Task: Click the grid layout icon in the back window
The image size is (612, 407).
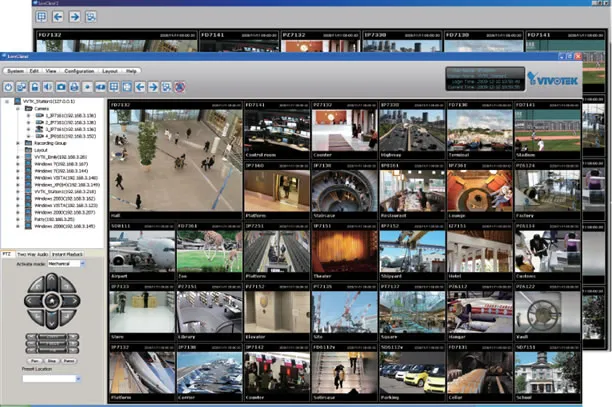Action: (41, 17)
